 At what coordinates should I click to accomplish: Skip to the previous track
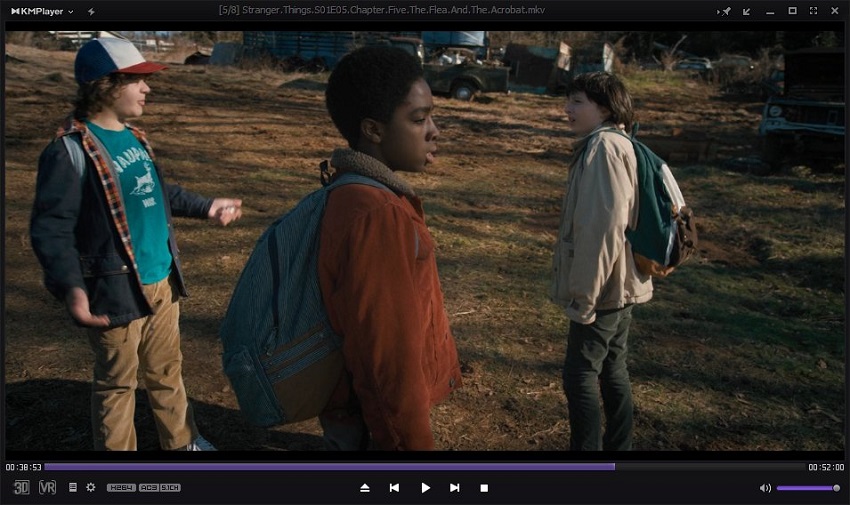(395, 487)
